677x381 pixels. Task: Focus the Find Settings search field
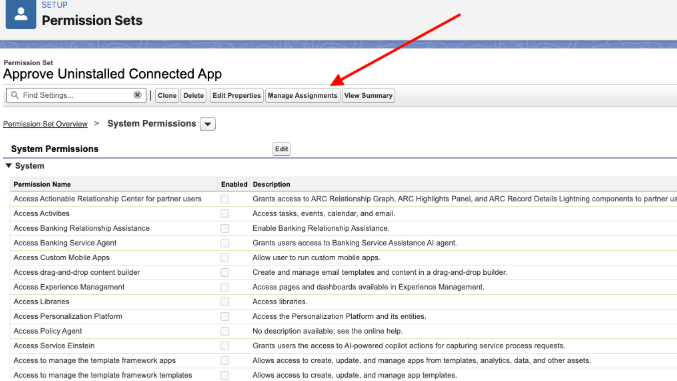76,95
